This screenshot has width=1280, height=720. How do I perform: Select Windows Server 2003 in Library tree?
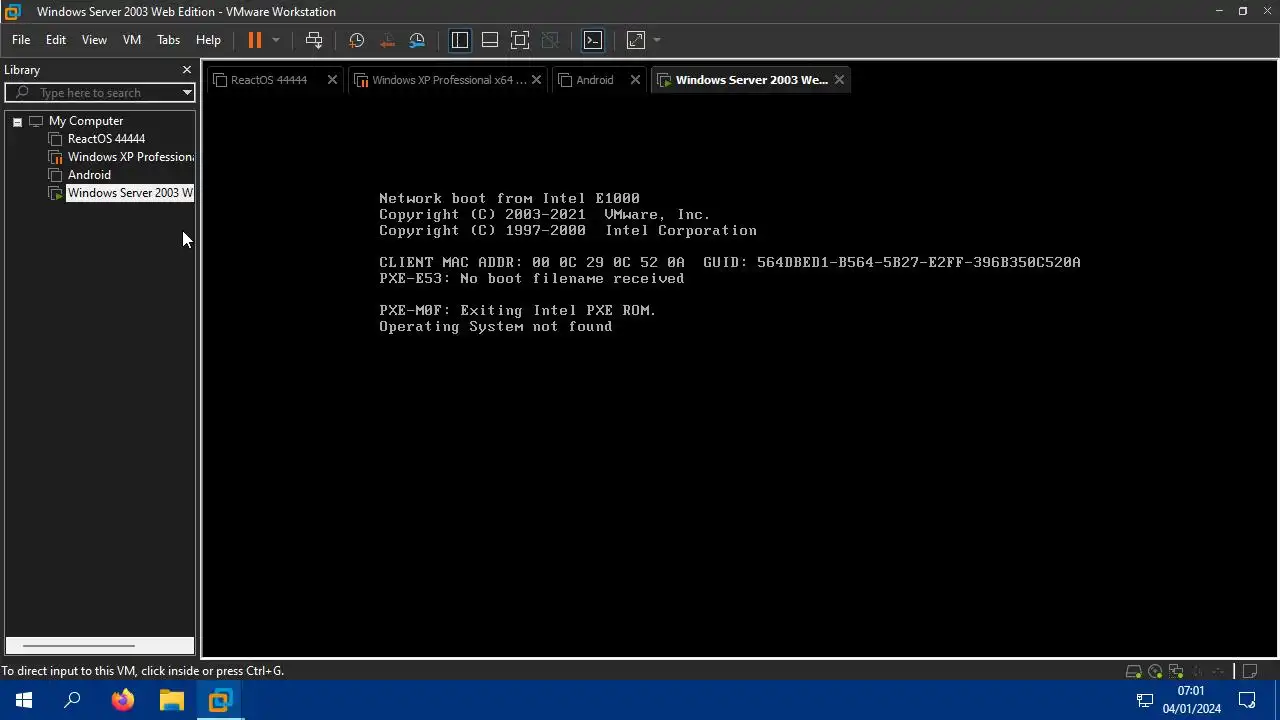click(x=130, y=193)
